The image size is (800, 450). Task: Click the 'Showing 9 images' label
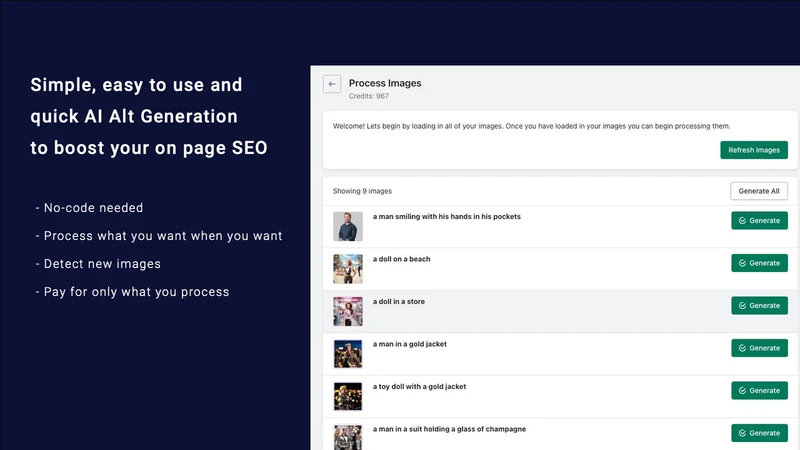tap(362, 191)
